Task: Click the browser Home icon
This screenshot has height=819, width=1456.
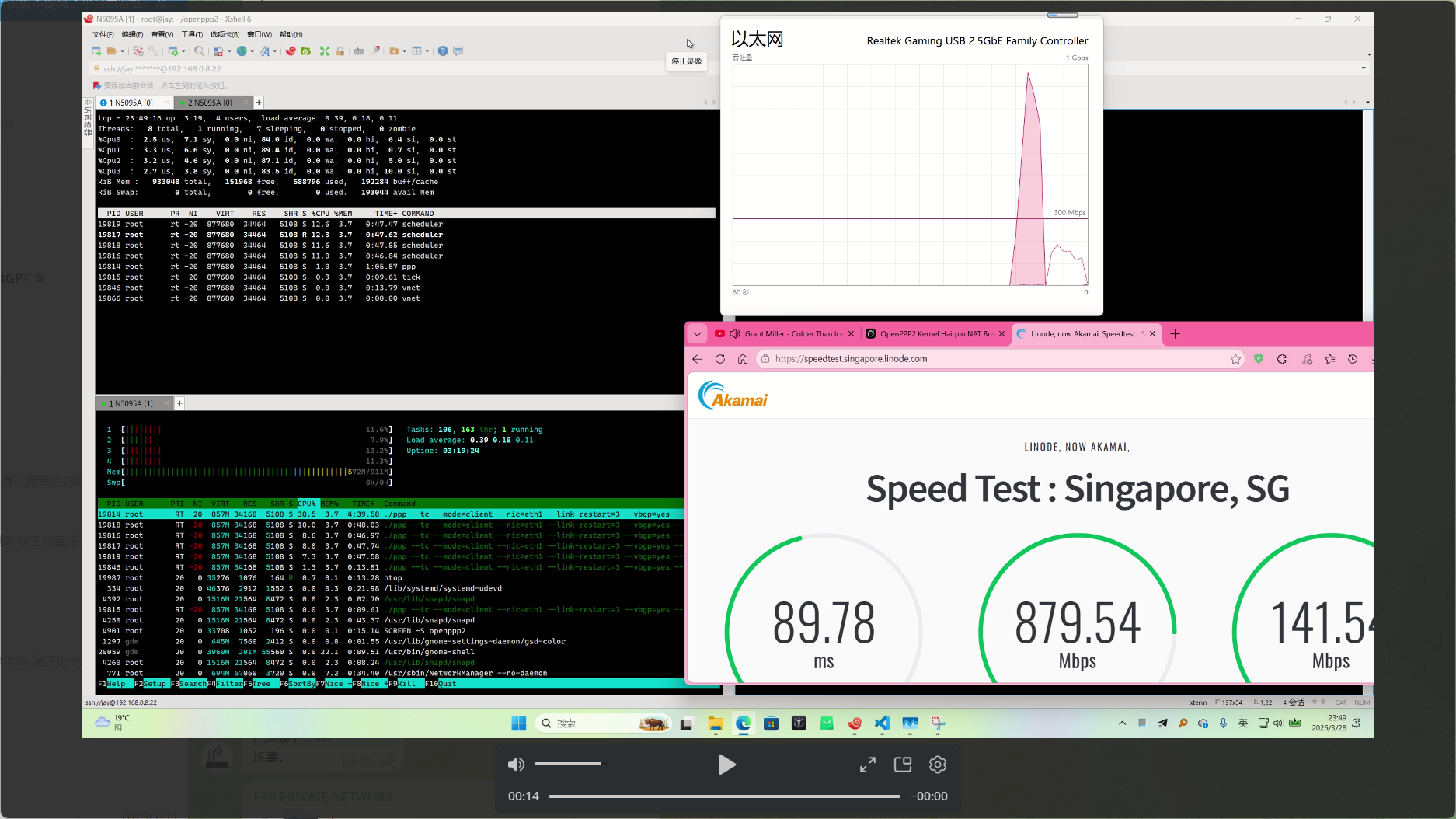Action: [x=743, y=359]
